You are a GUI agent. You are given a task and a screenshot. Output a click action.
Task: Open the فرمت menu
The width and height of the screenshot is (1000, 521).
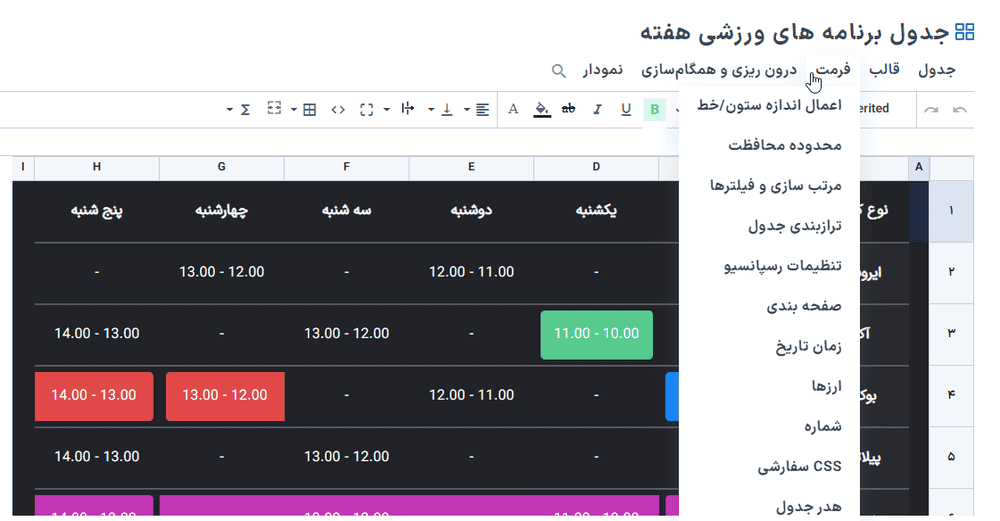click(833, 70)
